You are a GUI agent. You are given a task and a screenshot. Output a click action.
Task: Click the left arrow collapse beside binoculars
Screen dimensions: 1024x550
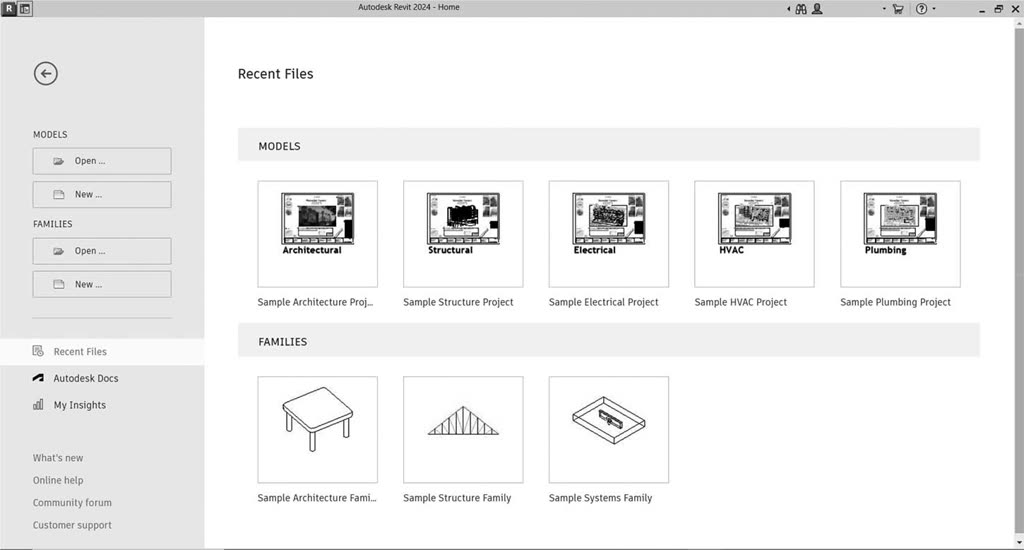click(x=788, y=9)
